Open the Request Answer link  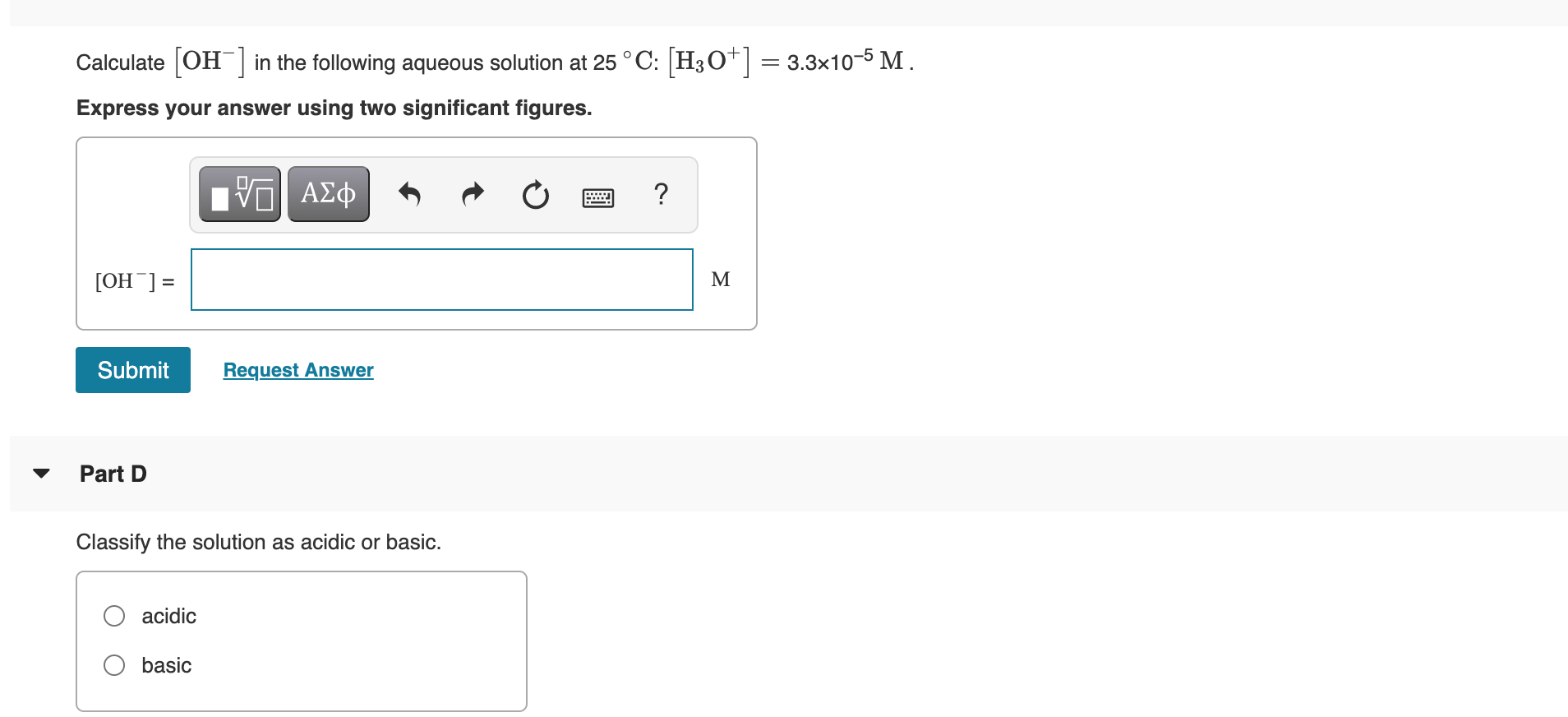[297, 369]
